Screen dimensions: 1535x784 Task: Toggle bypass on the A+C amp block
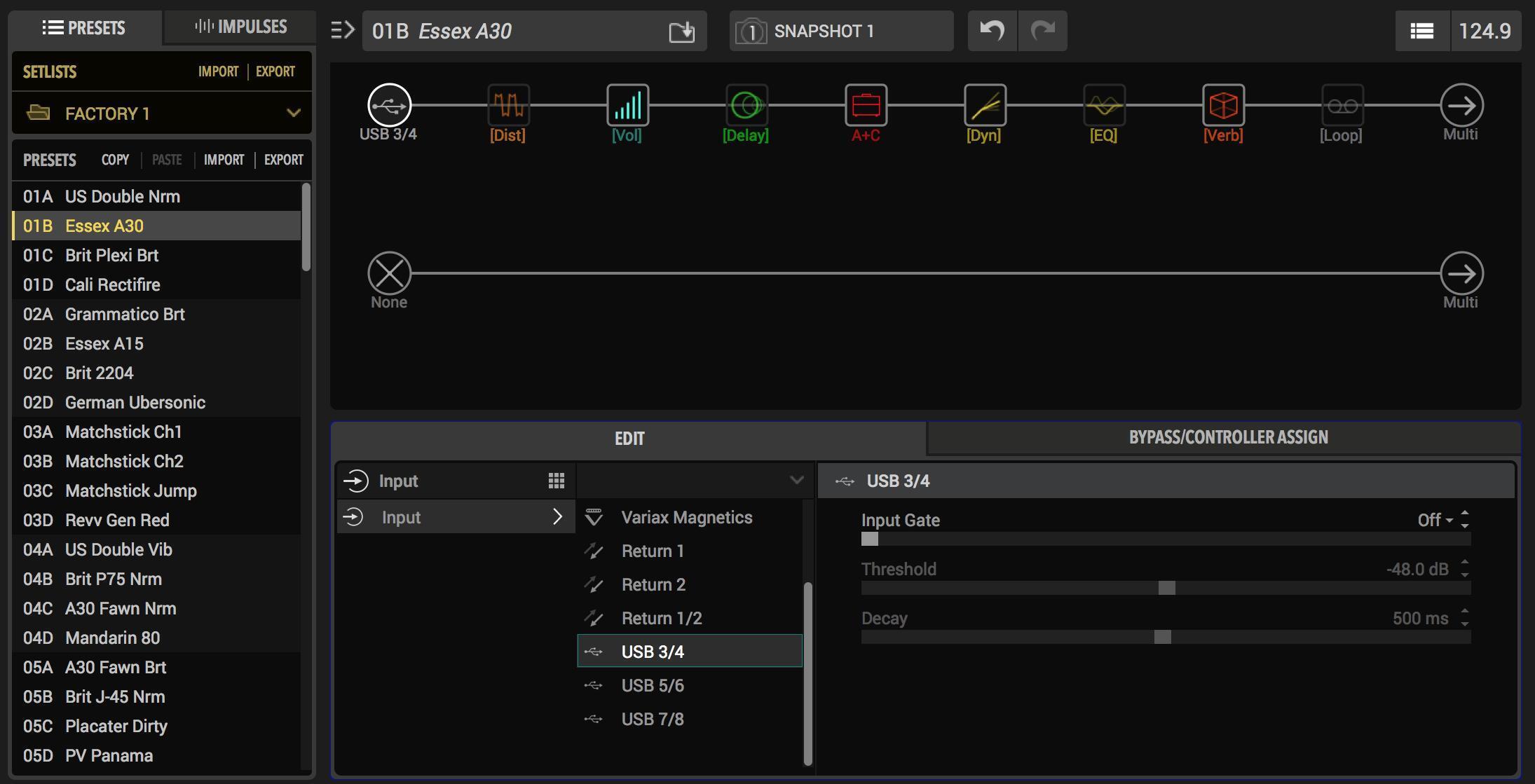coord(864,106)
